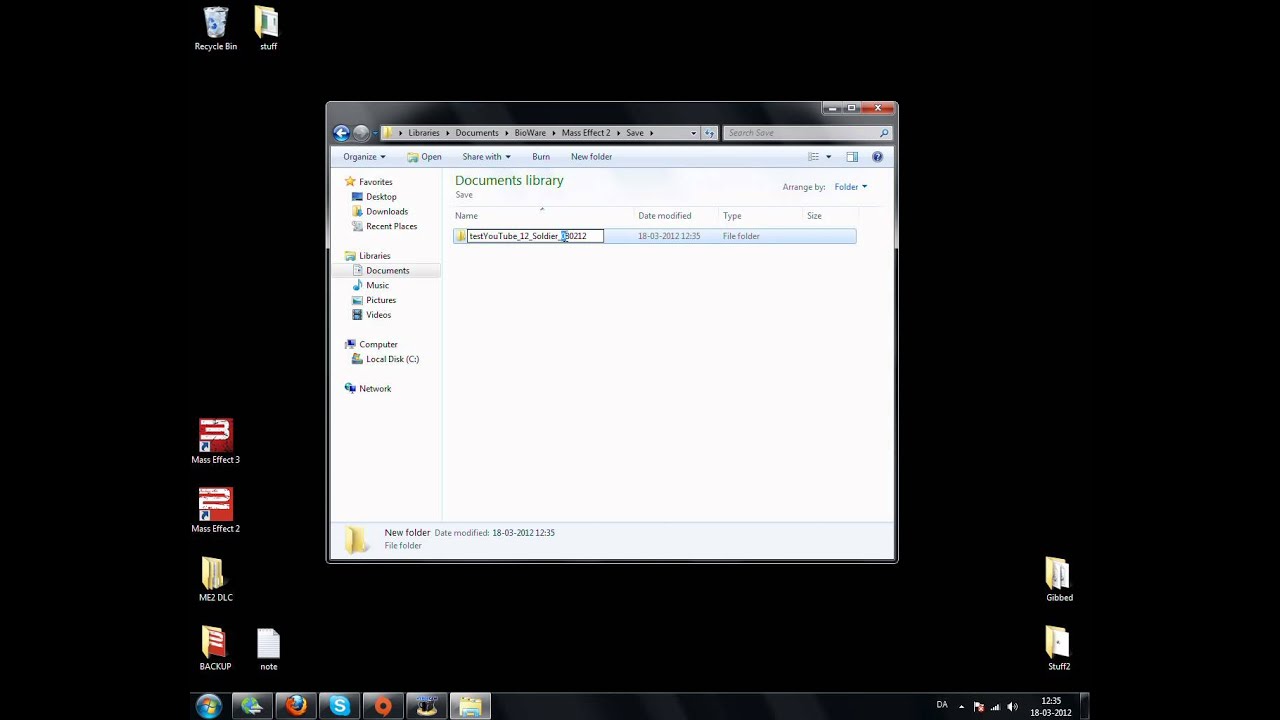Click inside the folder rename text box
Viewport: 1280px width, 720px height.
point(535,236)
